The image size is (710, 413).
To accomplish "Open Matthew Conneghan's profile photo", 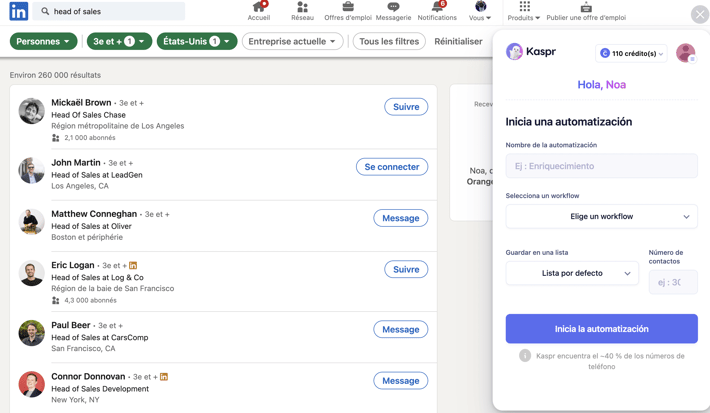I will tap(32, 222).
